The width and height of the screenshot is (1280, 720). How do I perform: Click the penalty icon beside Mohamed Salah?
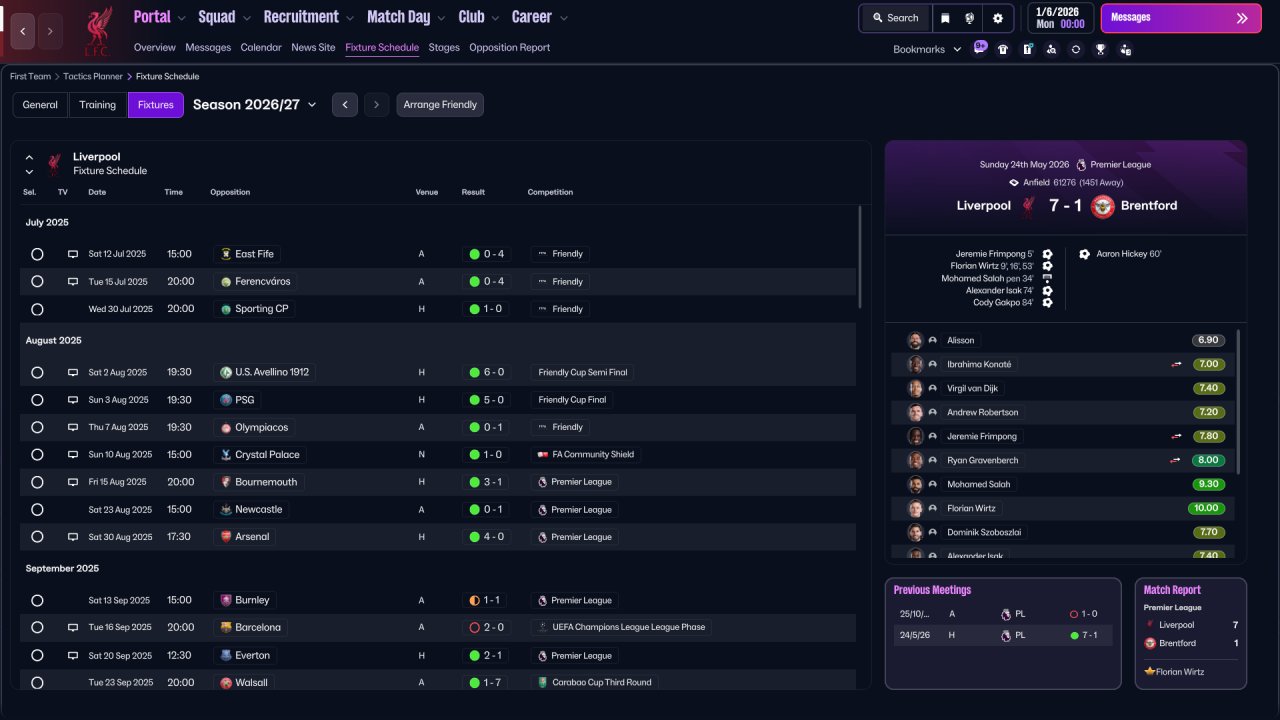(x=1047, y=279)
